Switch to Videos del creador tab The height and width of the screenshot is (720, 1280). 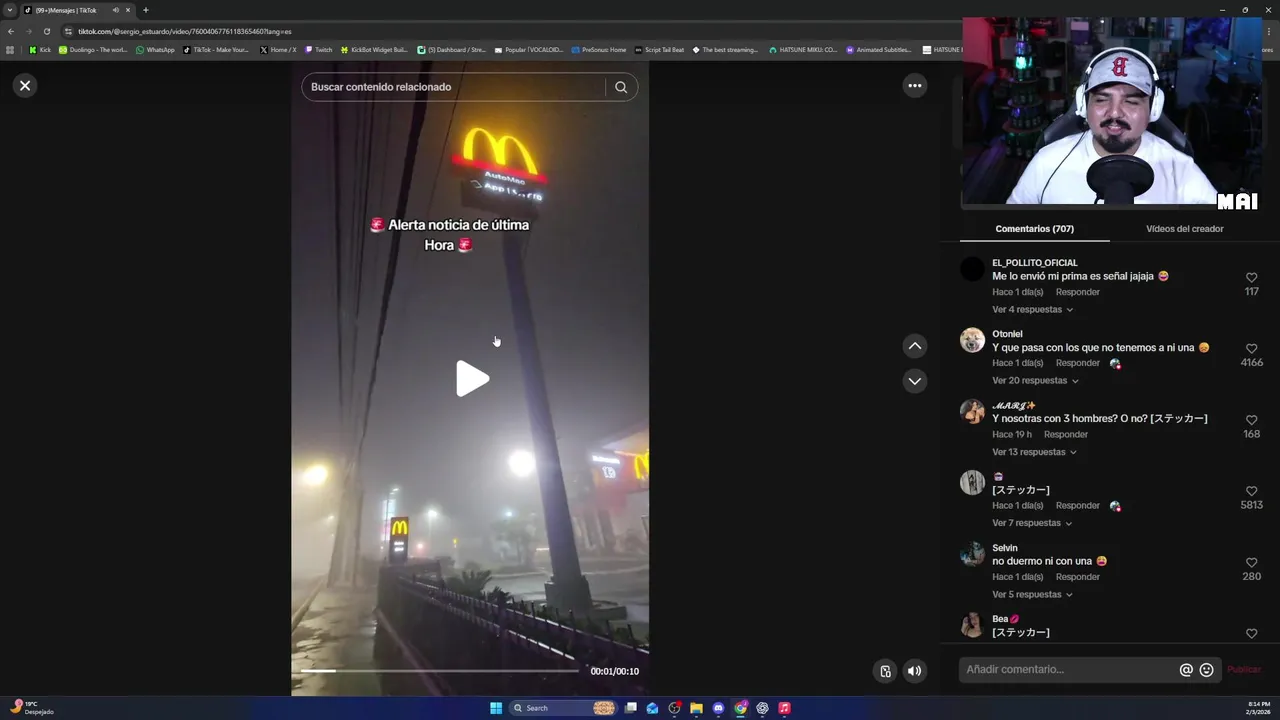pyautogui.click(x=1184, y=229)
